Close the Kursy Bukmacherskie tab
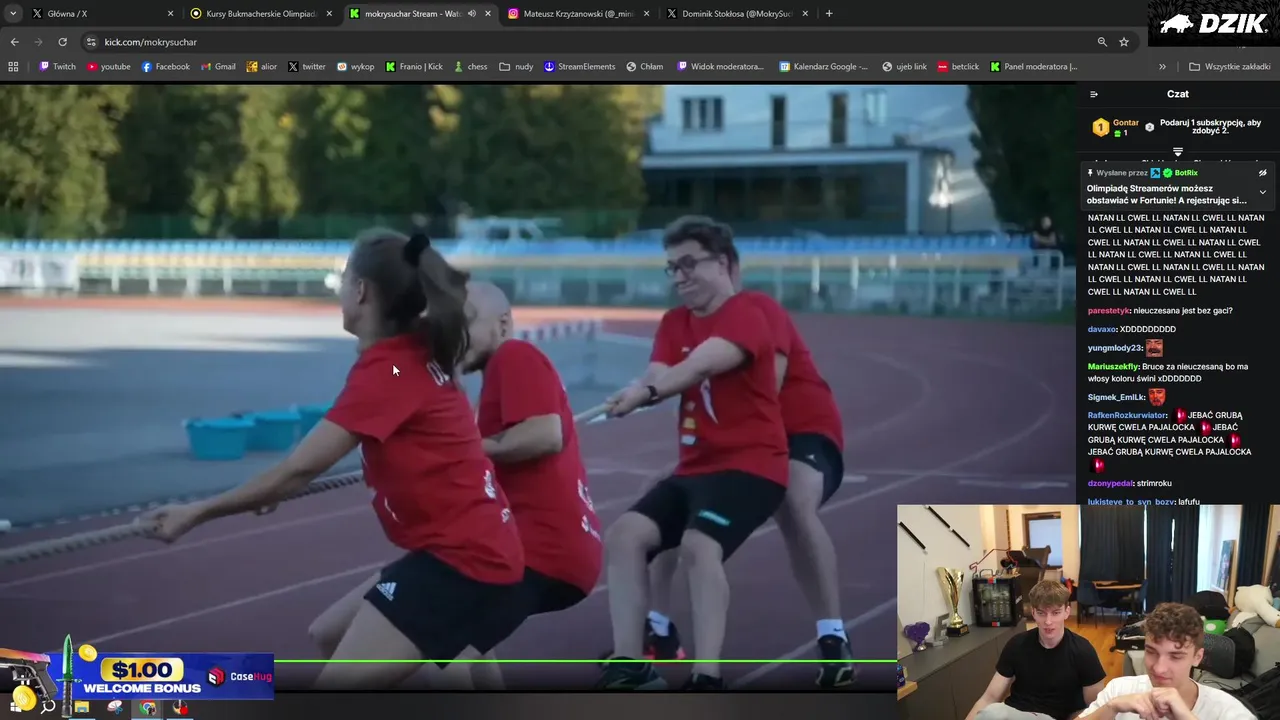1280x720 pixels. (329, 14)
